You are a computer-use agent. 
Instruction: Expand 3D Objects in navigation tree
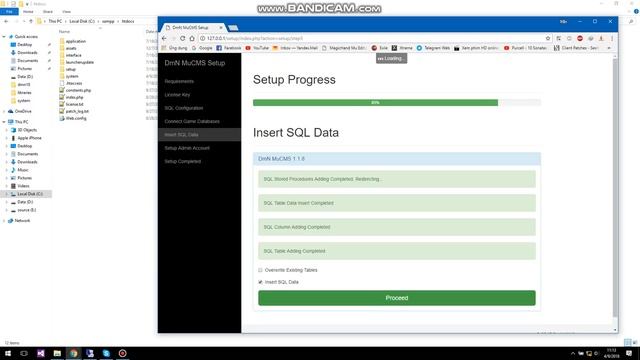coord(7,130)
